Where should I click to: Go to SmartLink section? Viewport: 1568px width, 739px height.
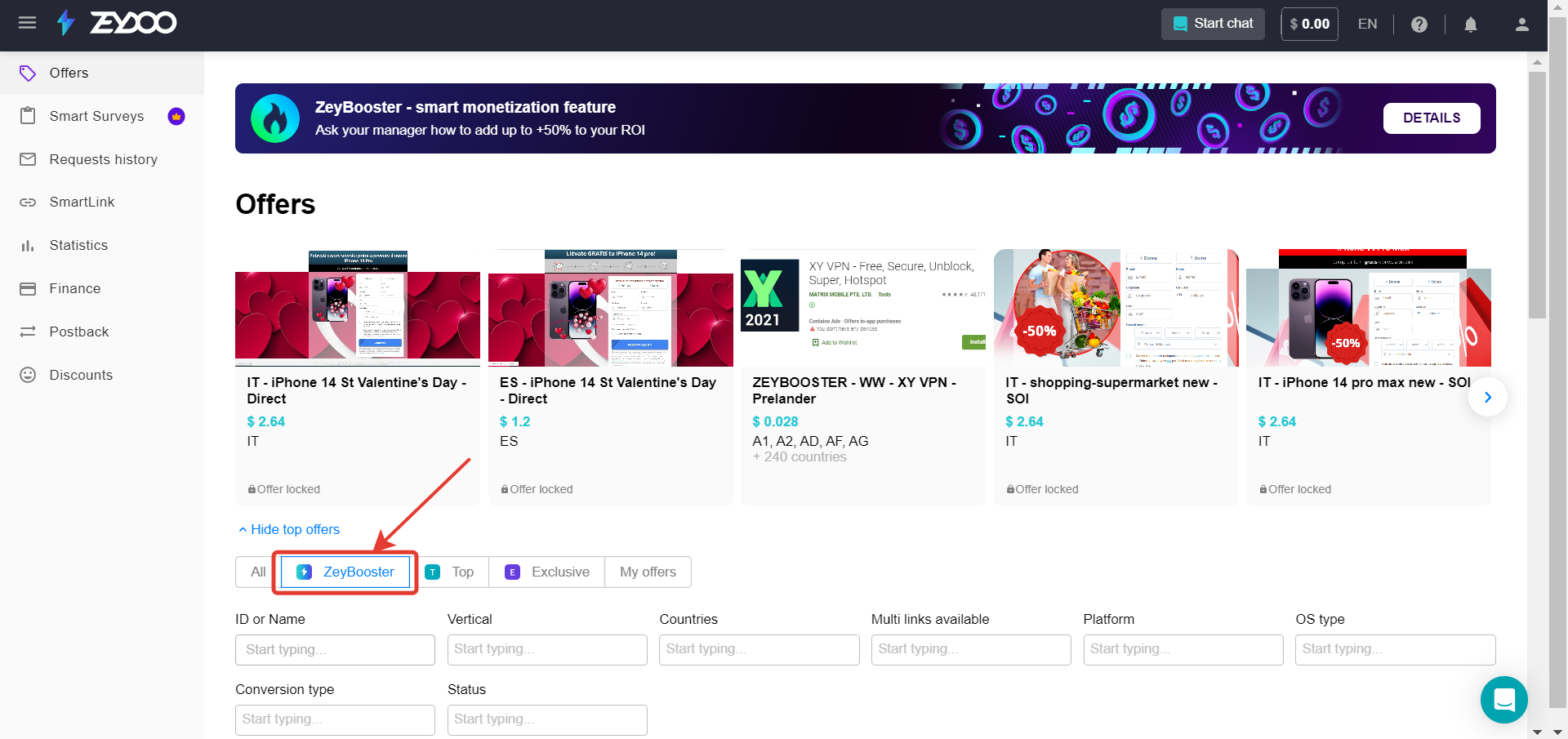(x=102, y=203)
